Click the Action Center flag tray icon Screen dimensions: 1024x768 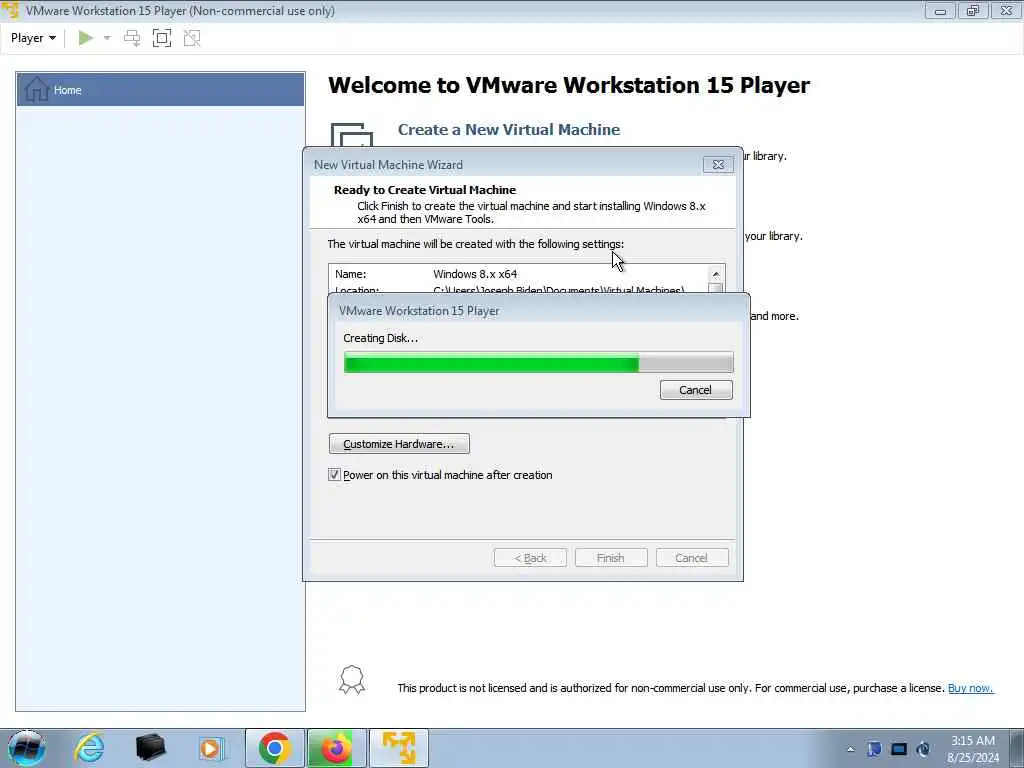click(x=874, y=749)
